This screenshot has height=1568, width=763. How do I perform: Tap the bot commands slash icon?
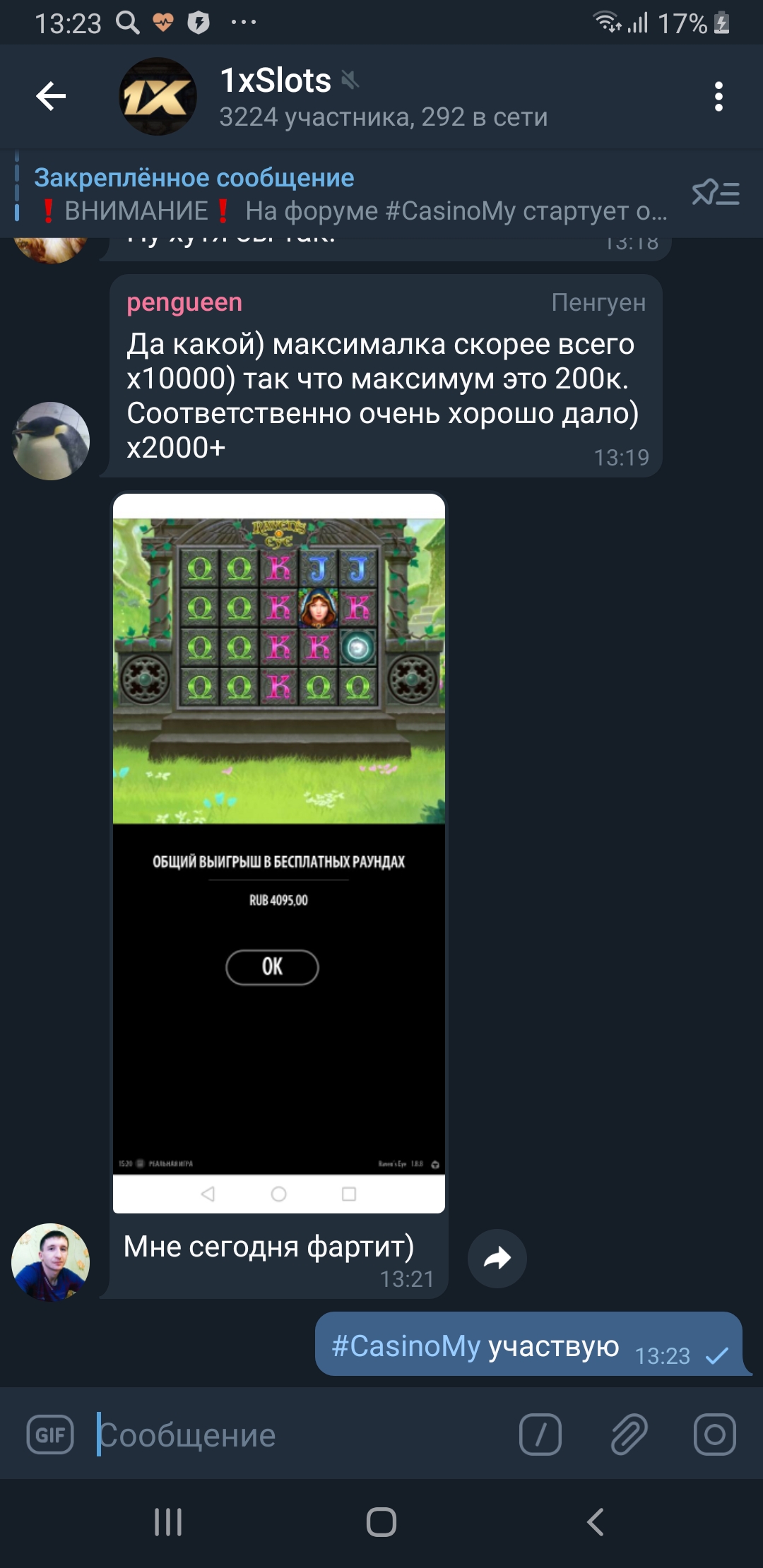pos(540,1435)
